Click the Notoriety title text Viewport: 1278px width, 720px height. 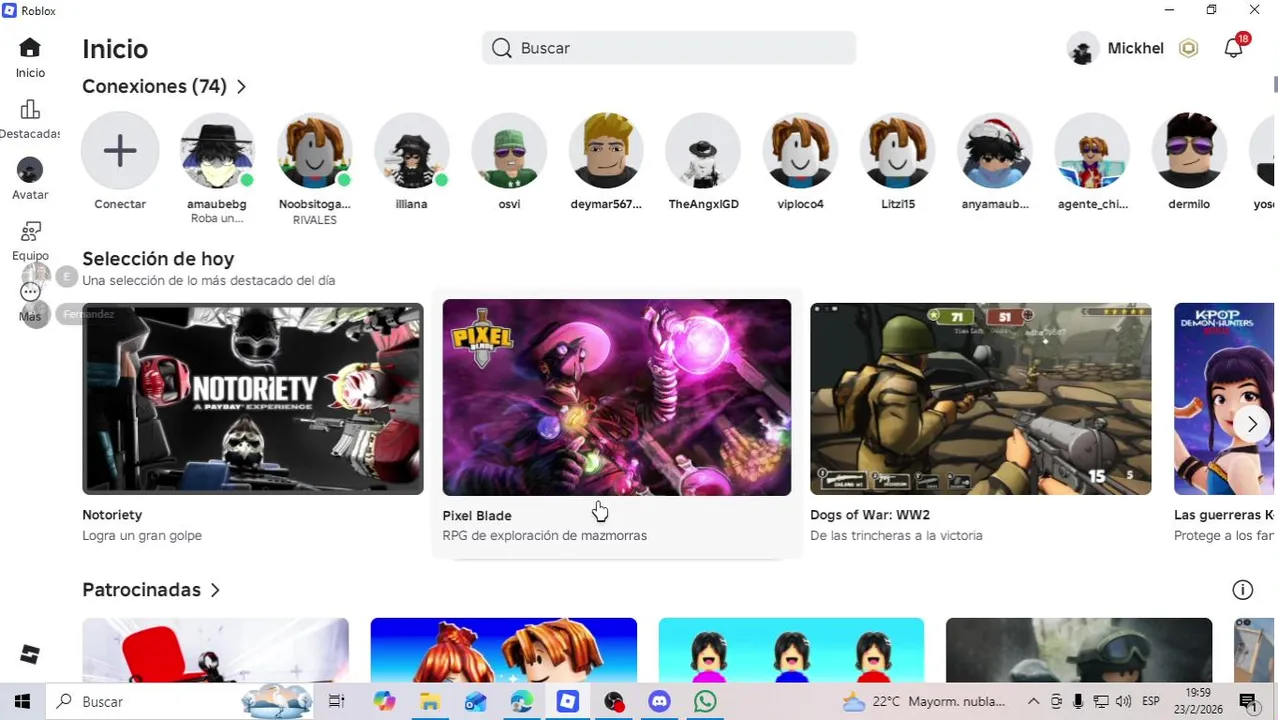[x=112, y=515]
